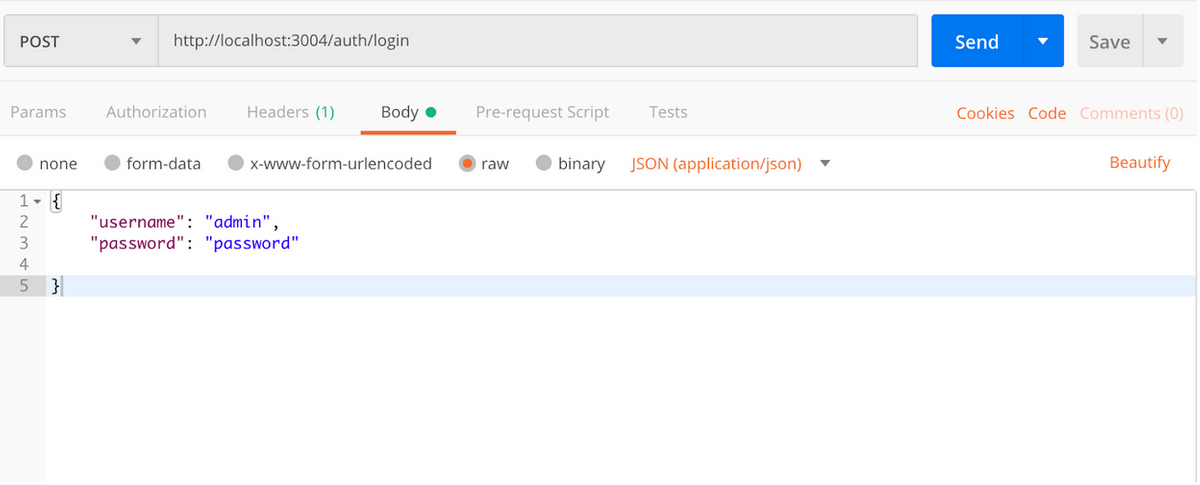Click the Code link
Viewport: 1200px width, 485px height.
pyautogui.click(x=1047, y=113)
